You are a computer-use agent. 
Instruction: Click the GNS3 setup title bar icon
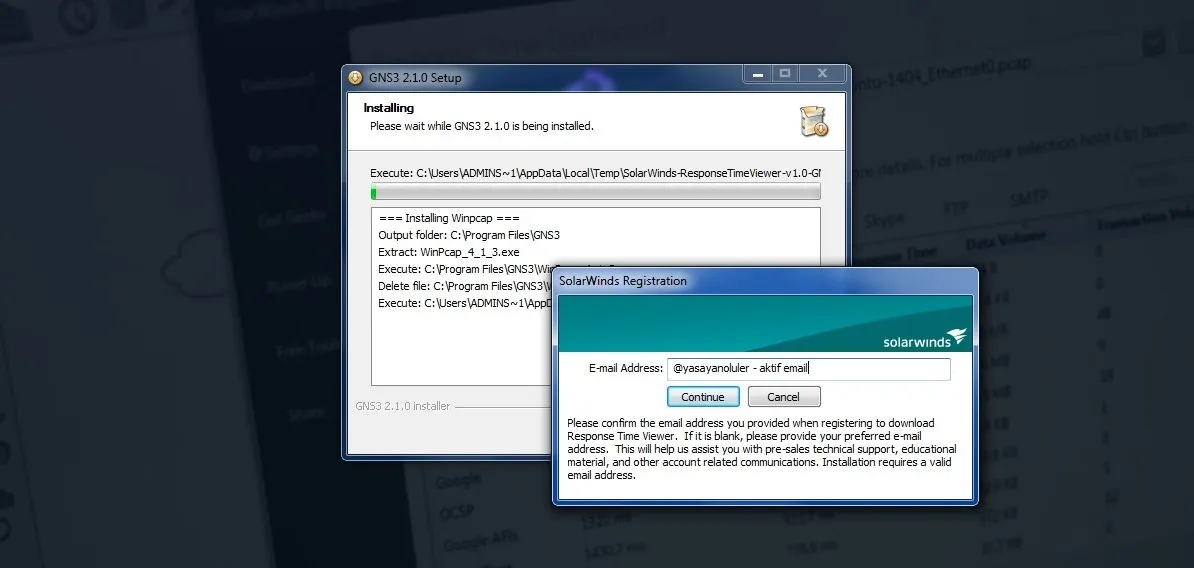point(356,78)
